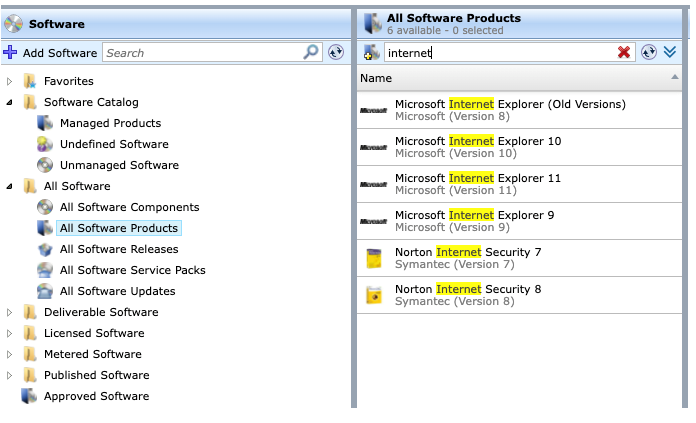Click the All Software Products header icon

(372, 24)
